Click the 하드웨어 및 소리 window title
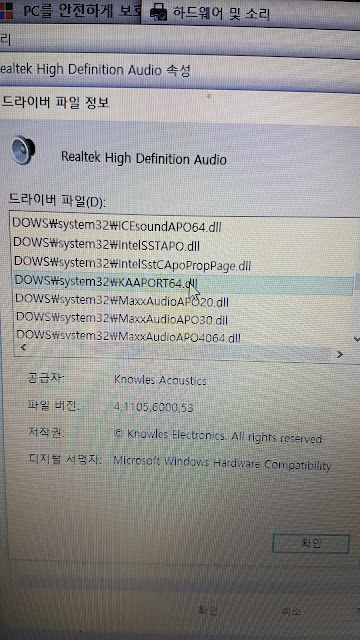Screen dimensions: 360x640 pos(221,13)
